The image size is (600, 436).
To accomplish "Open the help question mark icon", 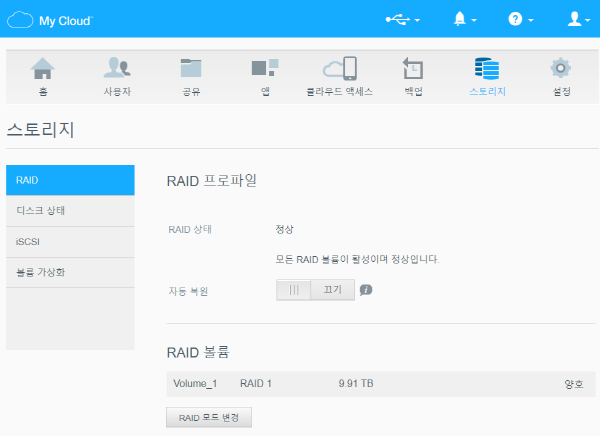I will [515, 19].
